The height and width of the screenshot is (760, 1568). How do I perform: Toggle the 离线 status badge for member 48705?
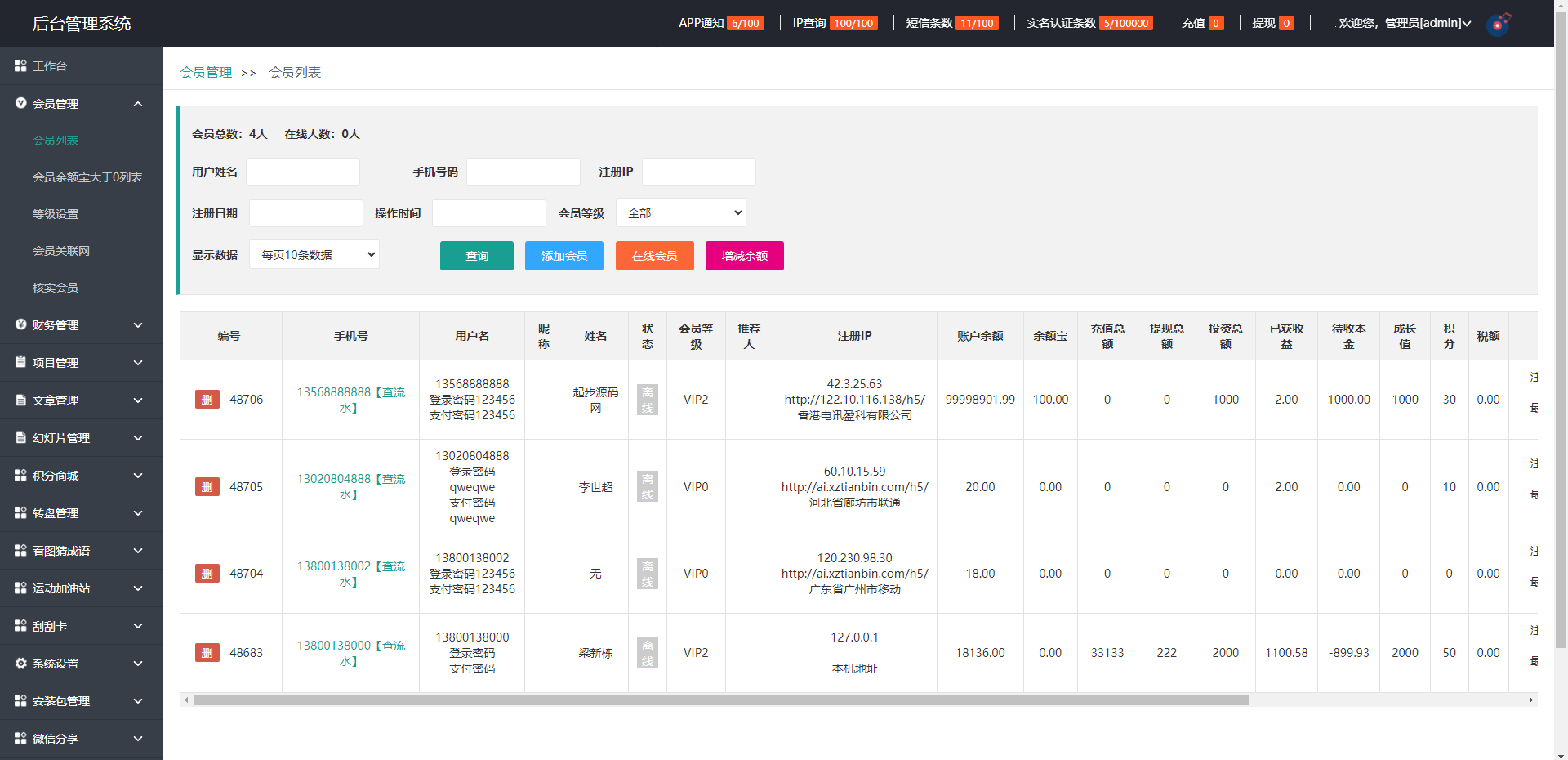[647, 486]
